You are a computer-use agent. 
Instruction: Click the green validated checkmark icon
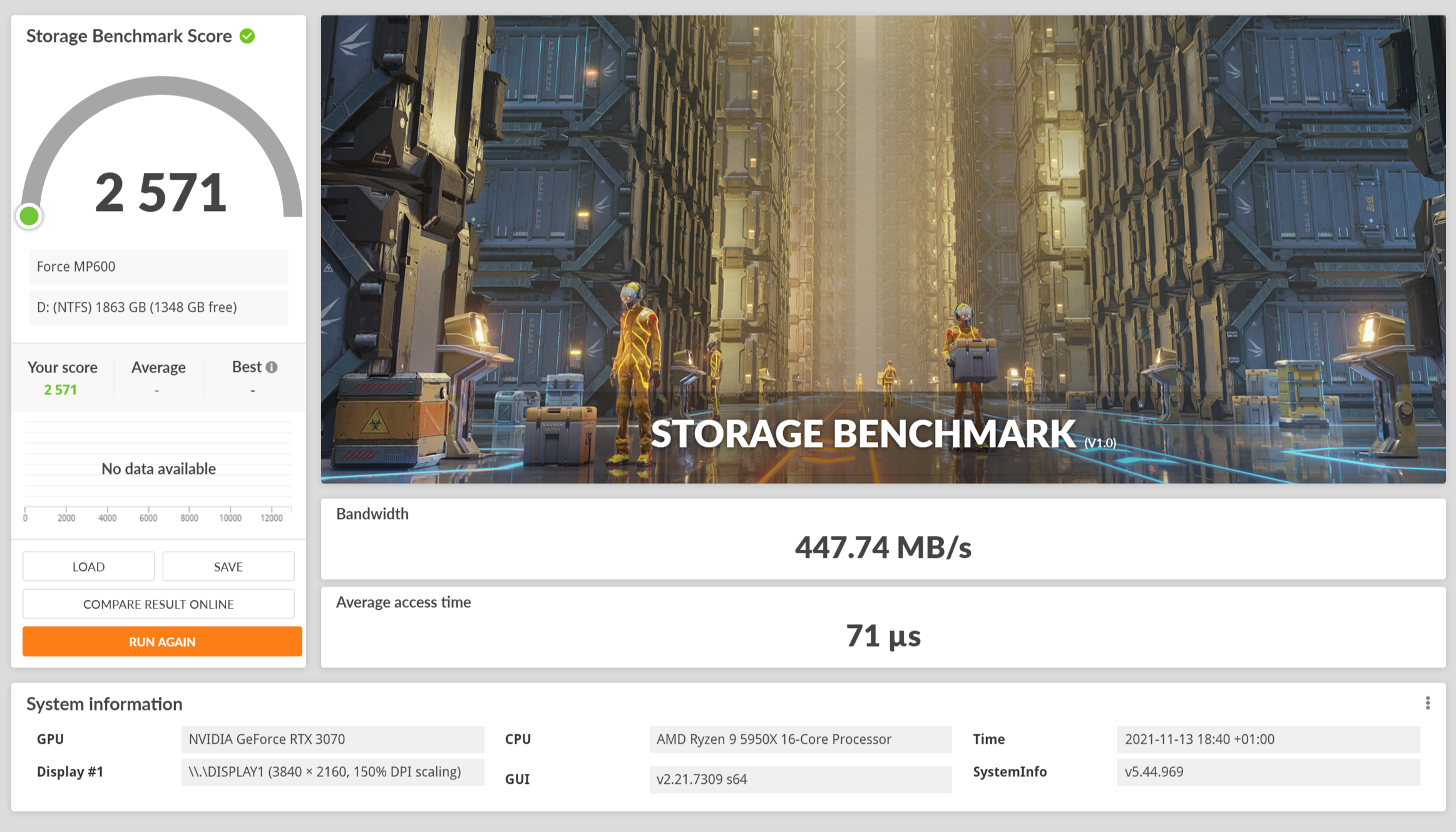pyautogui.click(x=247, y=36)
